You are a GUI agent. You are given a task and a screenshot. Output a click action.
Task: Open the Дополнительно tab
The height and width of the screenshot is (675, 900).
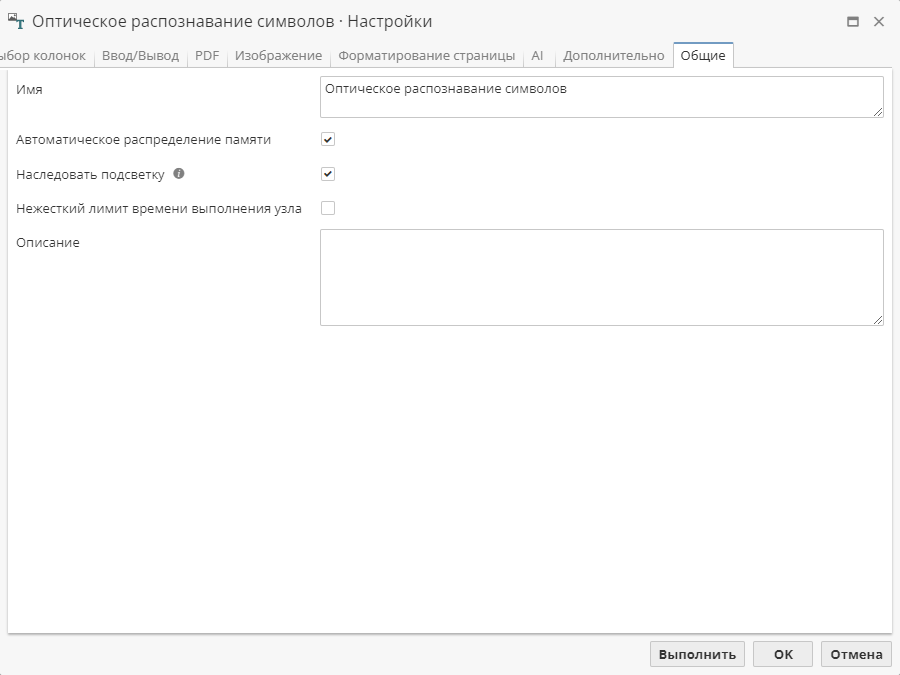tap(614, 56)
